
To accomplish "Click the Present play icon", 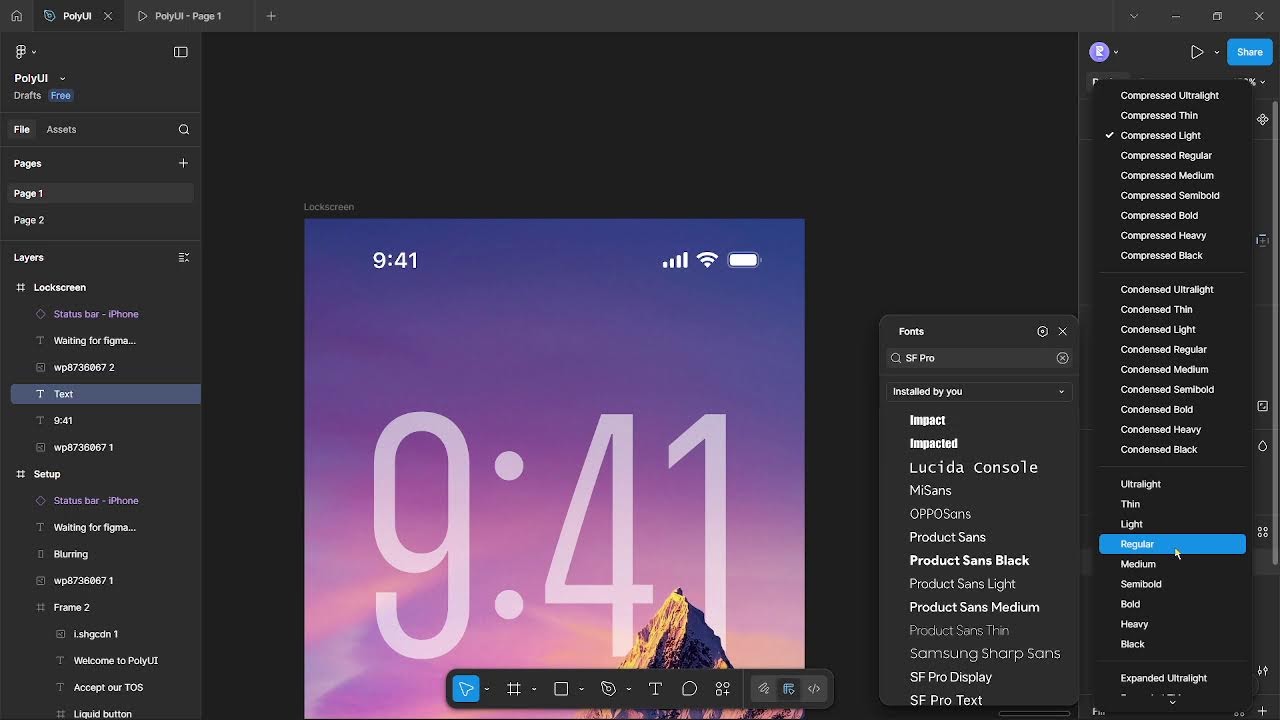I will click(x=1197, y=52).
